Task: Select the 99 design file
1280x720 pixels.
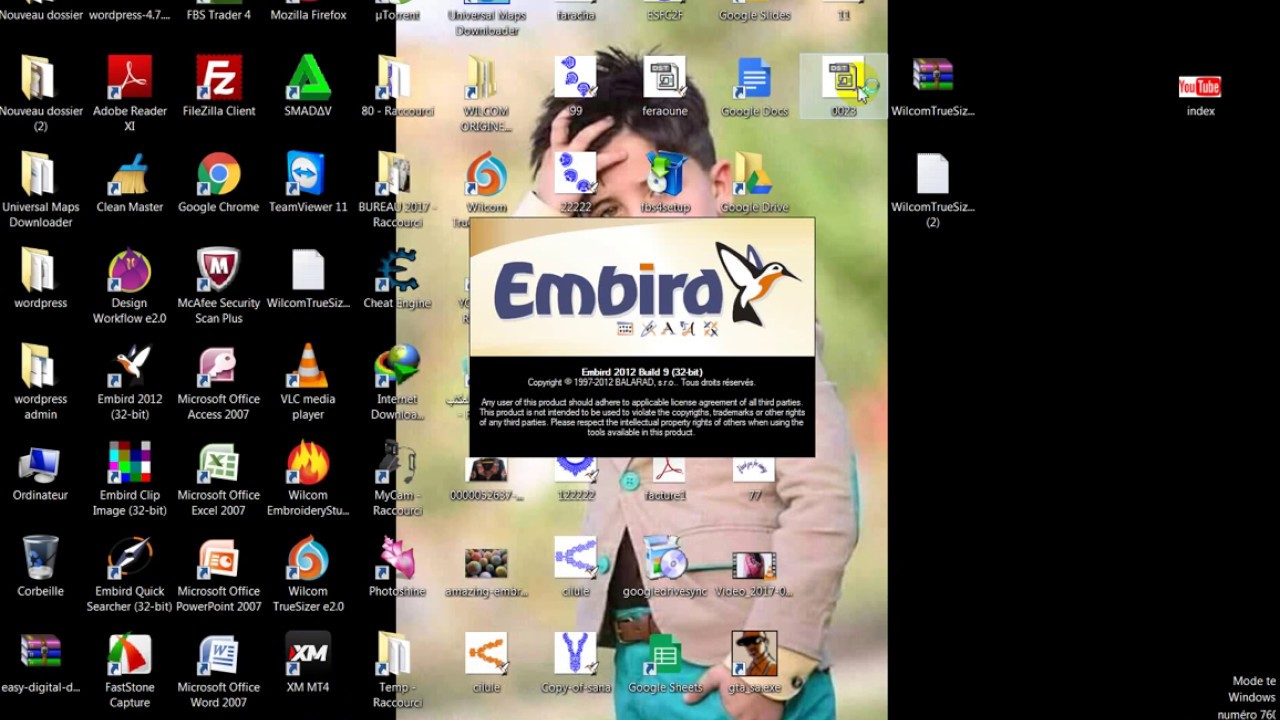Action: pyautogui.click(x=575, y=87)
